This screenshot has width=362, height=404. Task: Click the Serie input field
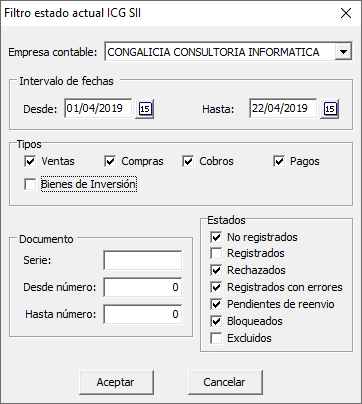click(143, 260)
